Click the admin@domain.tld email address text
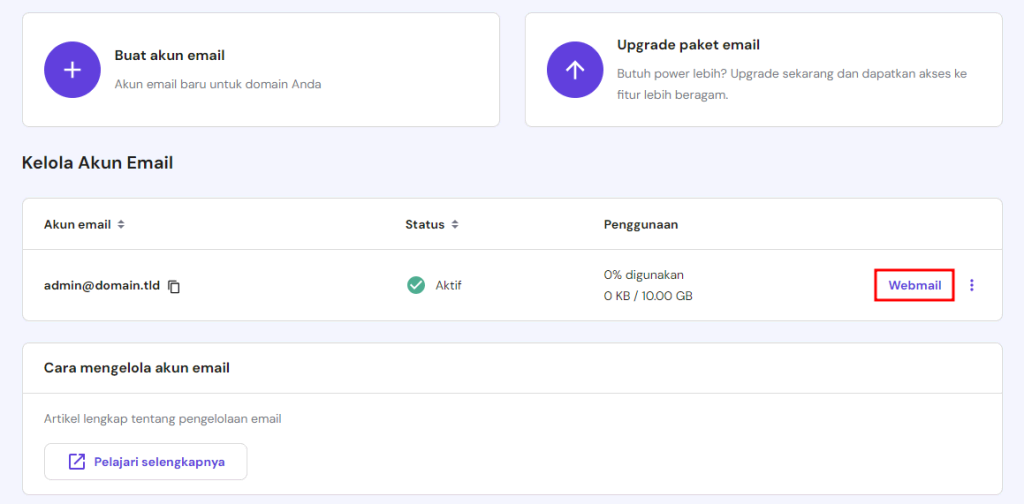 [102, 285]
